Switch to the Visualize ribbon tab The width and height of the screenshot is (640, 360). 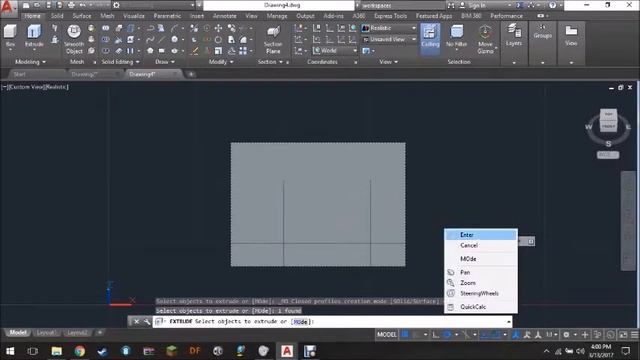[134, 16]
